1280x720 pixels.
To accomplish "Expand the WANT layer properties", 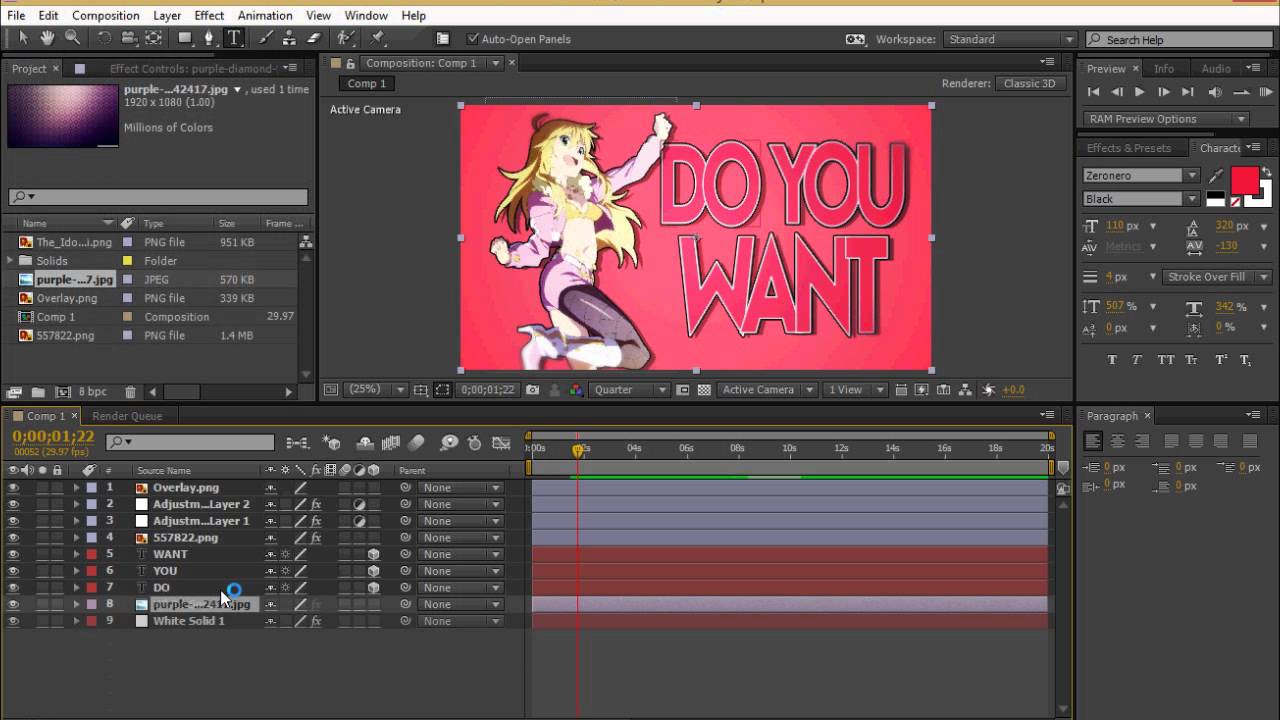I will pyautogui.click(x=76, y=554).
